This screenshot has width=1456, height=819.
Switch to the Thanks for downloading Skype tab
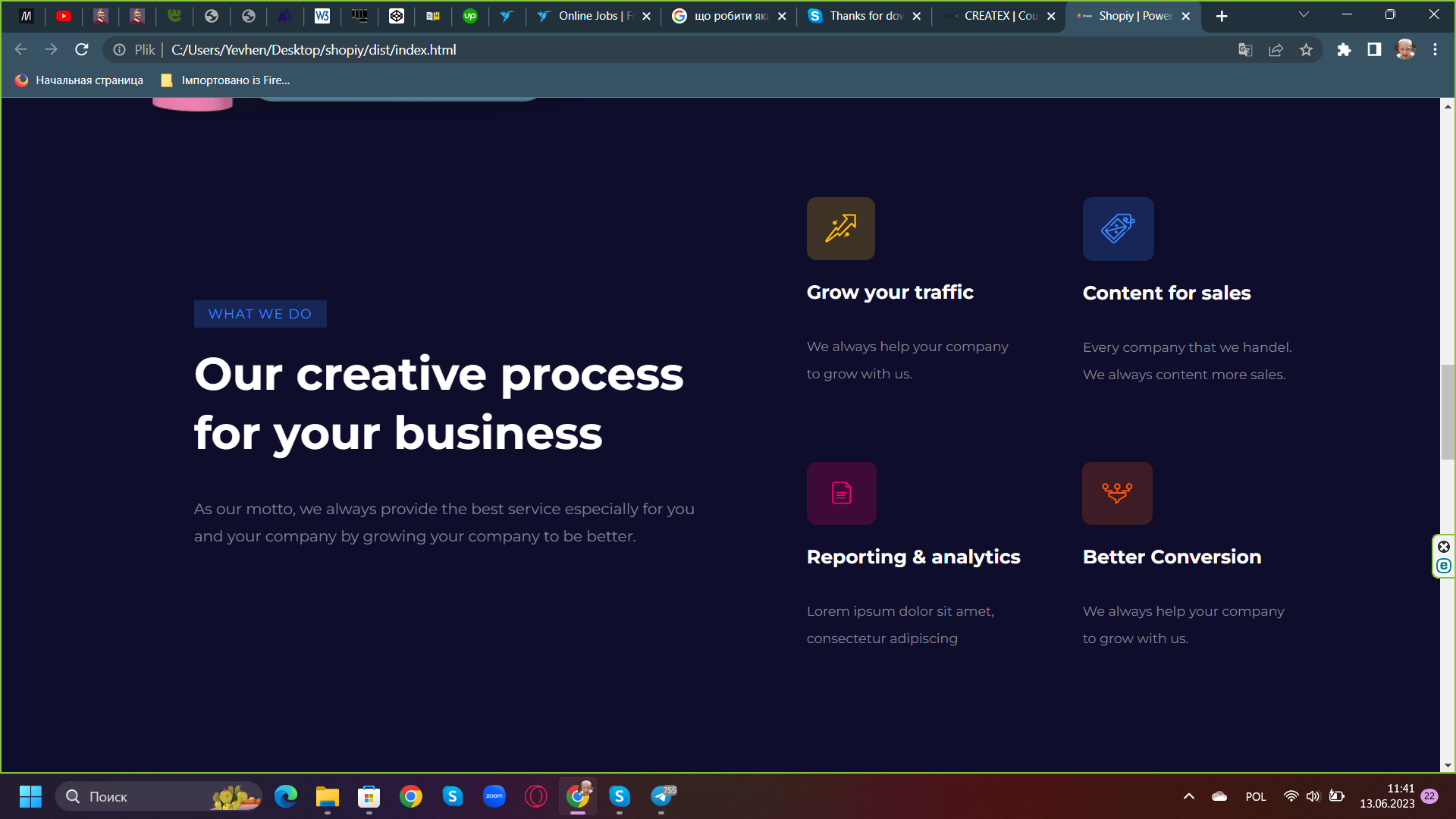(x=864, y=16)
